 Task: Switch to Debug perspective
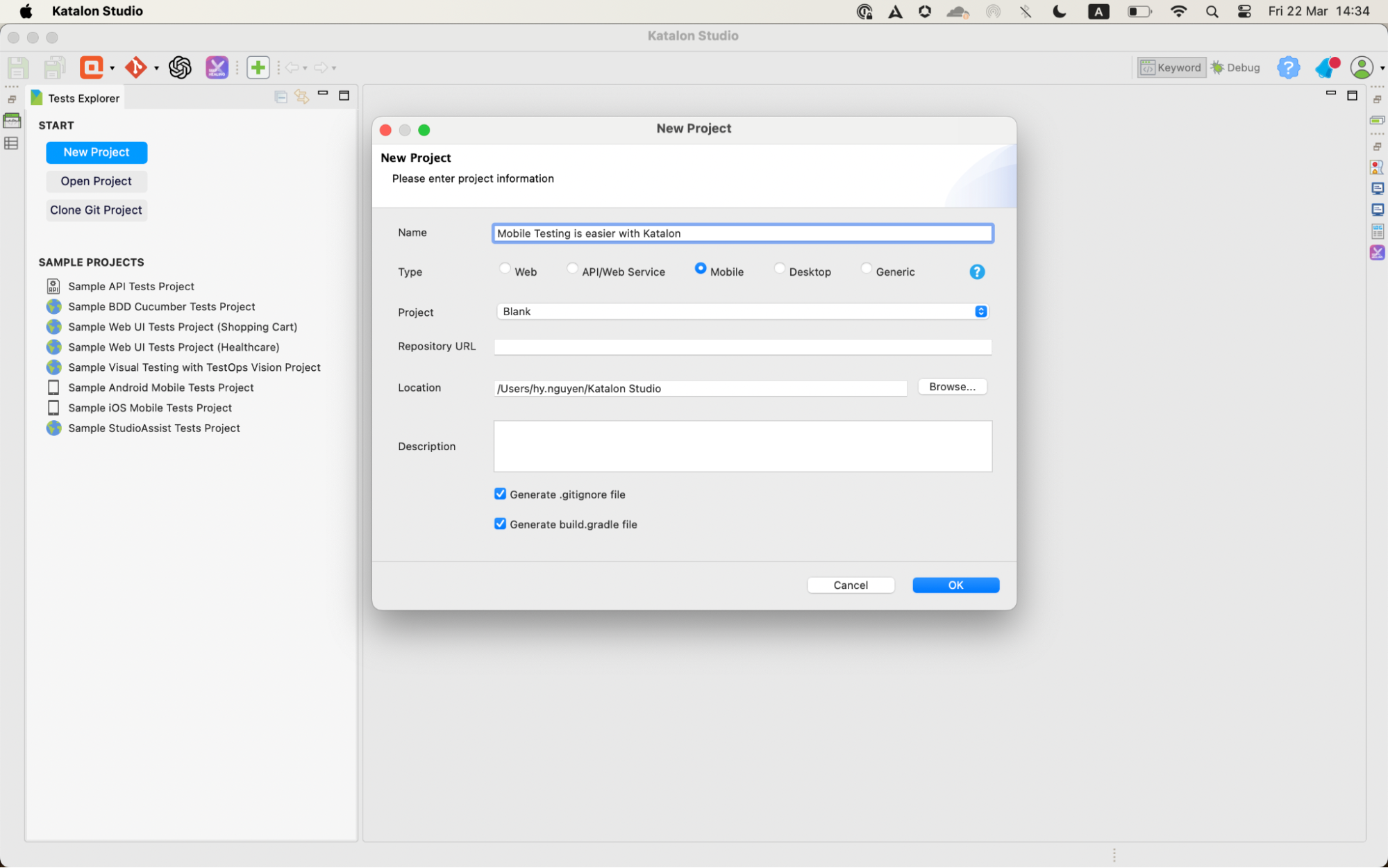(1235, 67)
